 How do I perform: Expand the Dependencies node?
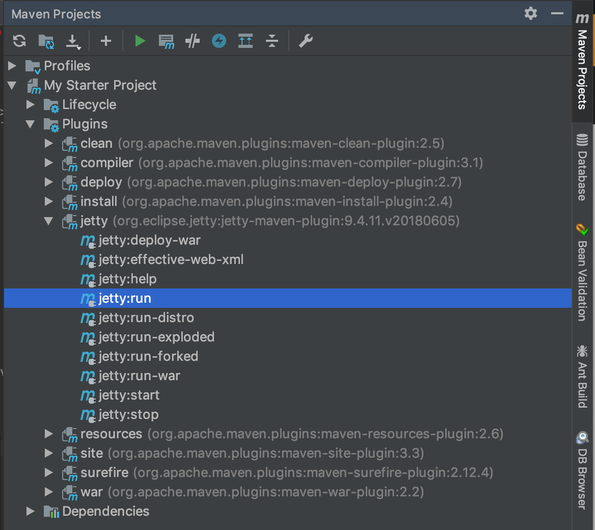pos(30,511)
